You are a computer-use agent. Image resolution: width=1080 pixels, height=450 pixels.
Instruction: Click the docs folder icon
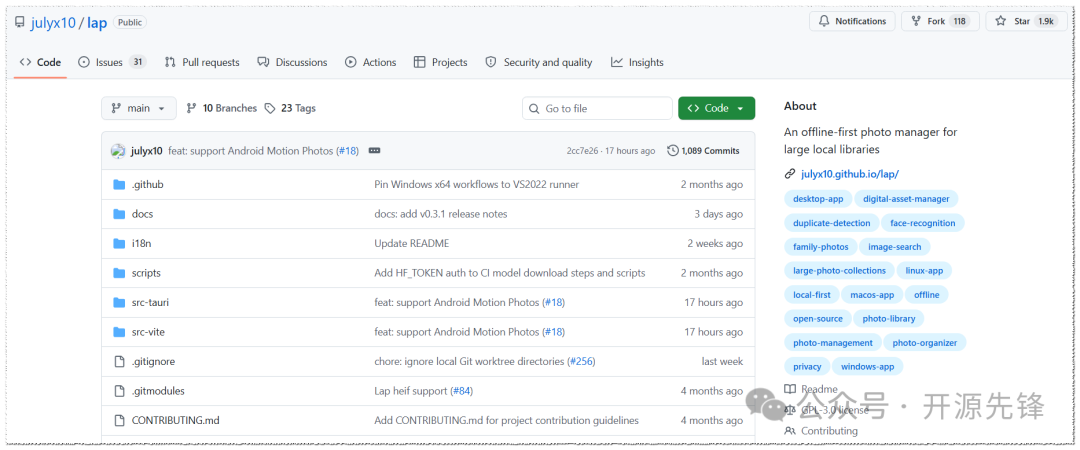click(x=119, y=214)
